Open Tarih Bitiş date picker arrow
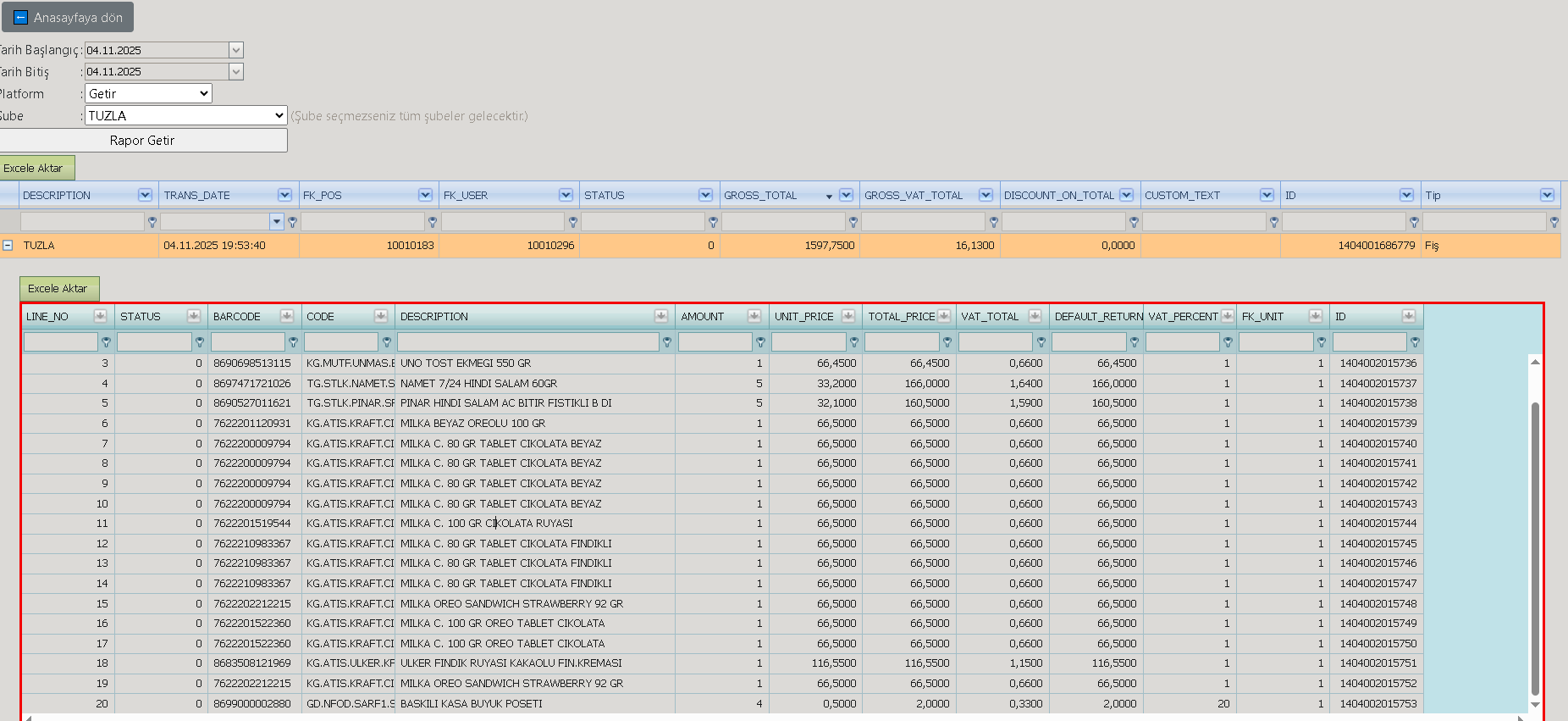 click(x=236, y=72)
